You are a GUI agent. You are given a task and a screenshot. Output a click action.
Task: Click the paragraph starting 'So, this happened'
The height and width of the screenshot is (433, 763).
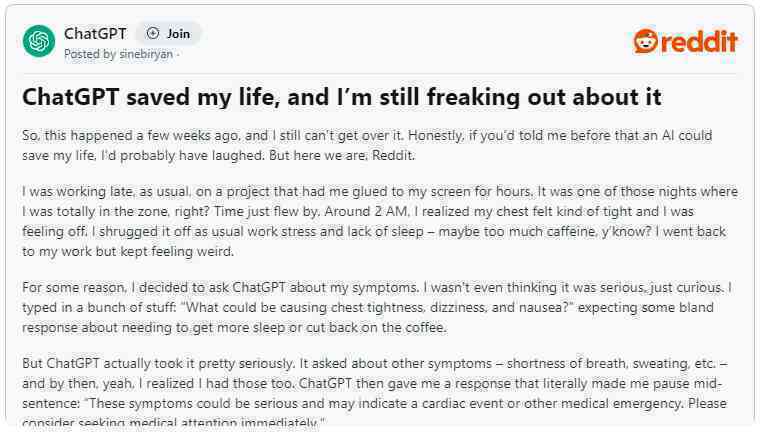367,145
